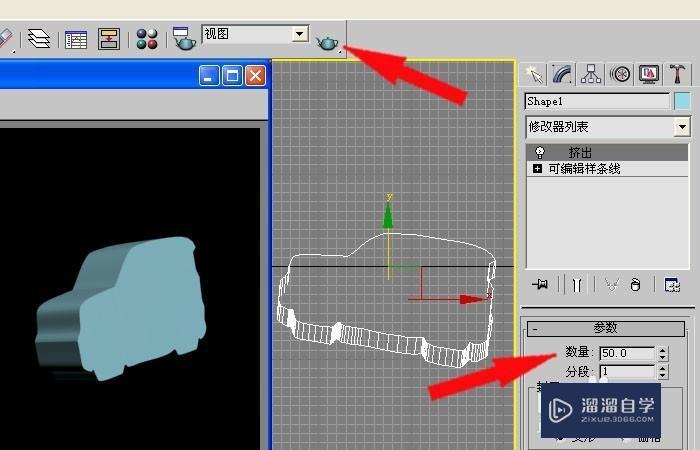Click the 分段 spinner arrows
700x450 pixels.
[662, 371]
